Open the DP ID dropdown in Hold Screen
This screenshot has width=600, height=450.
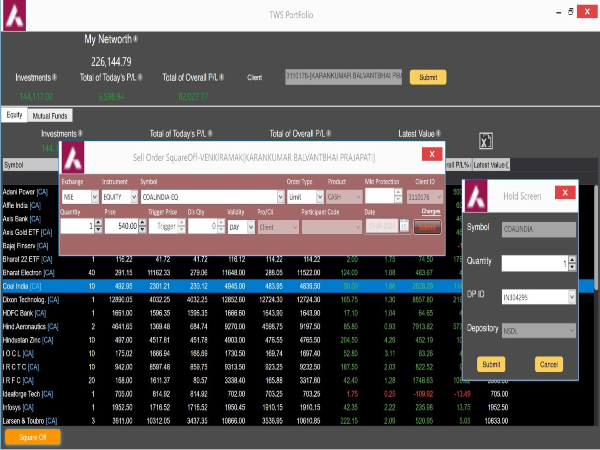click(x=572, y=297)
